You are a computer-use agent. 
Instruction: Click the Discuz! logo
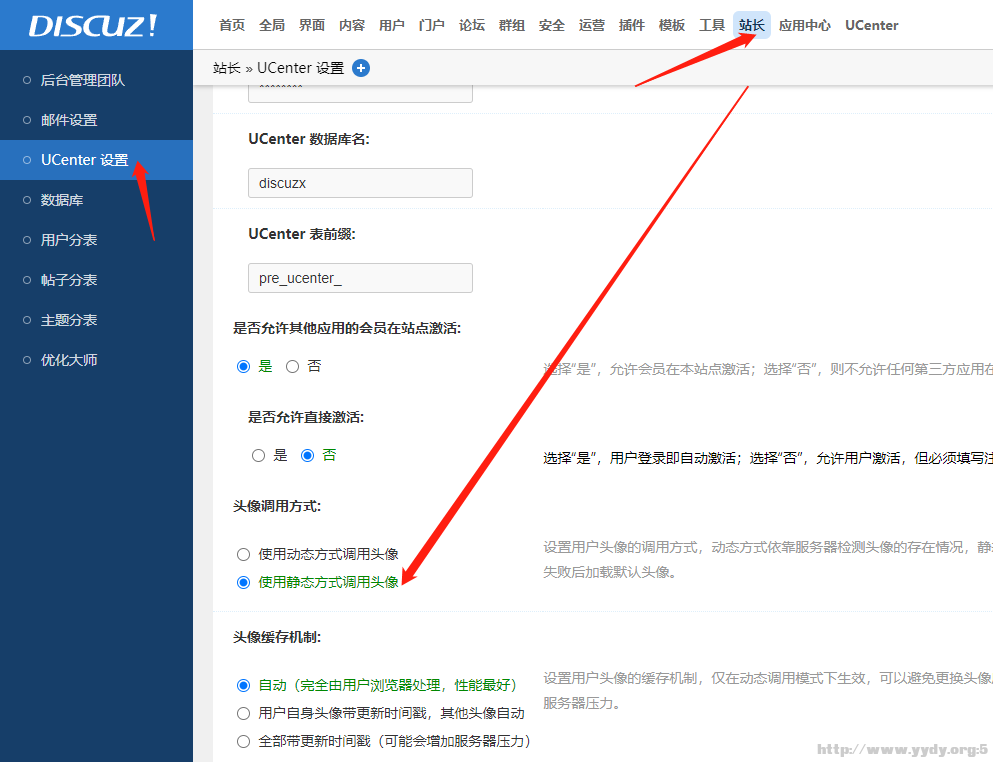[93, 26]
